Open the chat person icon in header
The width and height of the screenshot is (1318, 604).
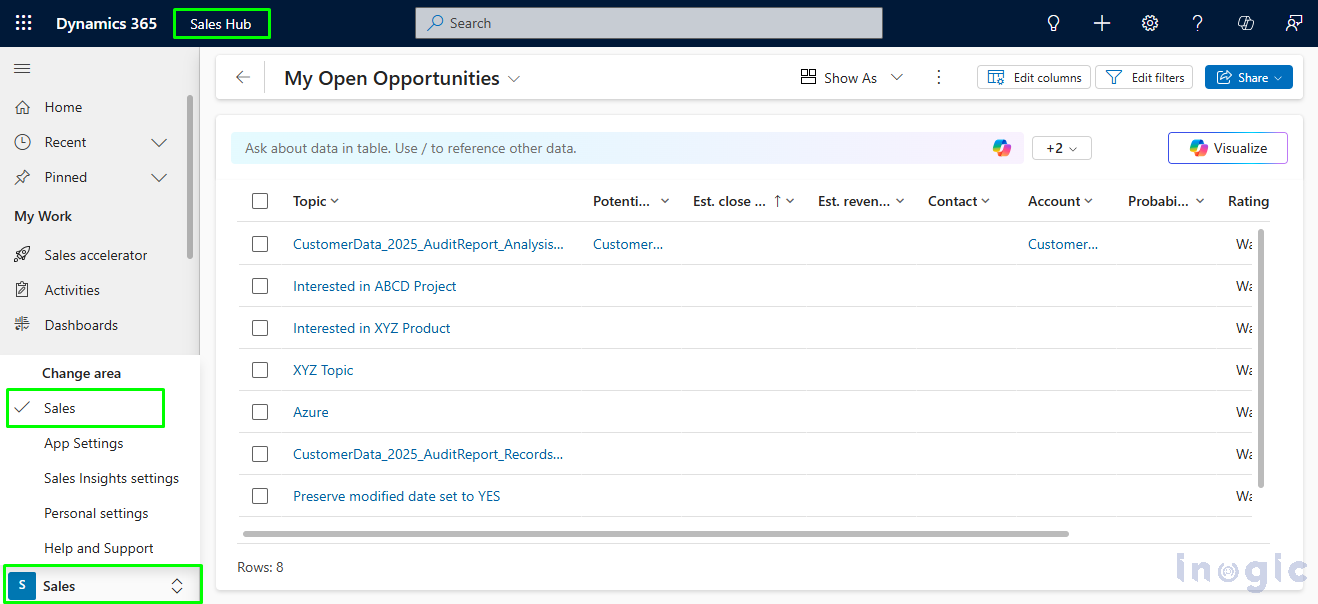point(1294,23)
